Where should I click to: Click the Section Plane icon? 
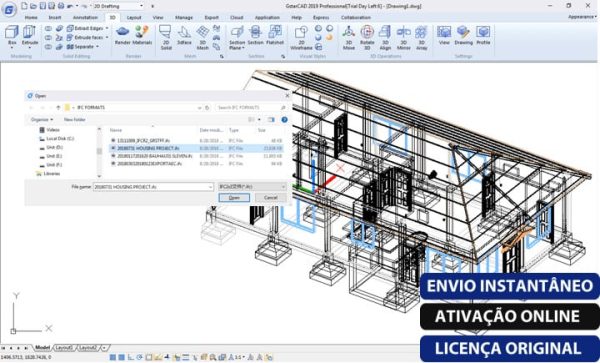tap(237, 32)
